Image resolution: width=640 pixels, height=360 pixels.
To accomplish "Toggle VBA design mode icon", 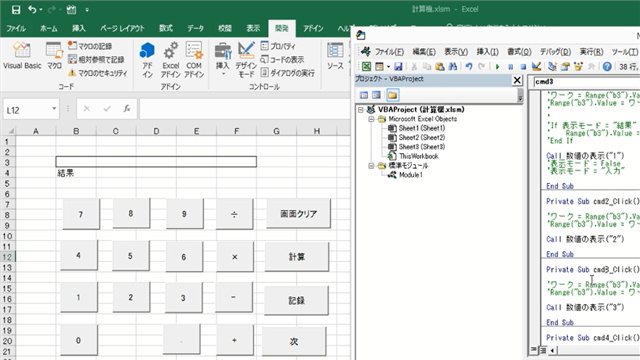I will 536,66.
